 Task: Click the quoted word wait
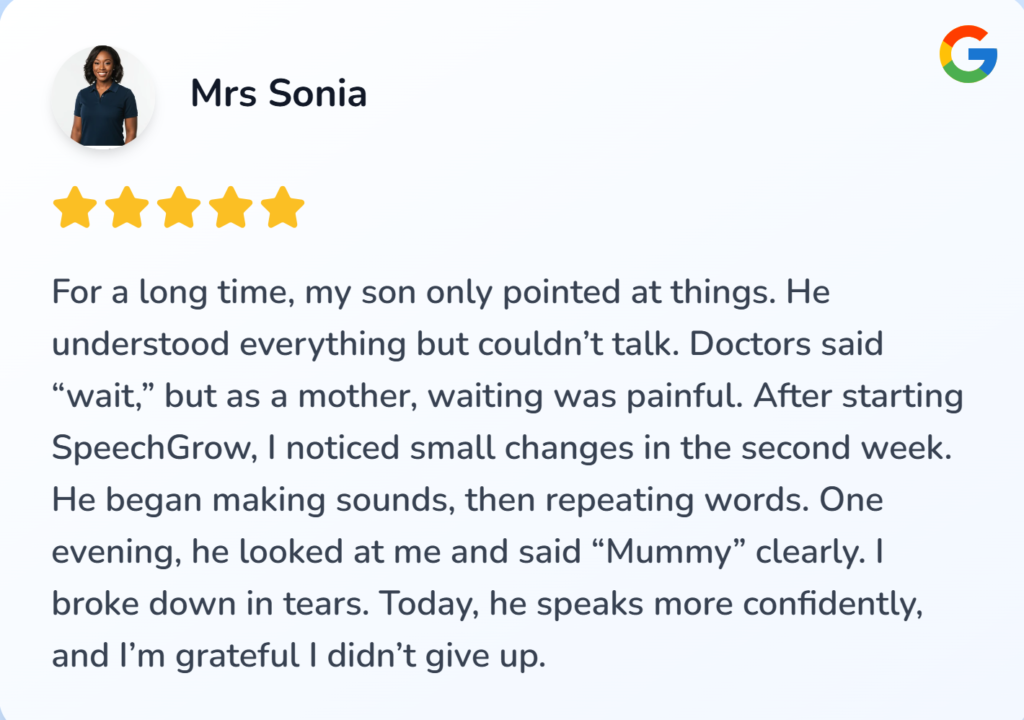(104, 396)
